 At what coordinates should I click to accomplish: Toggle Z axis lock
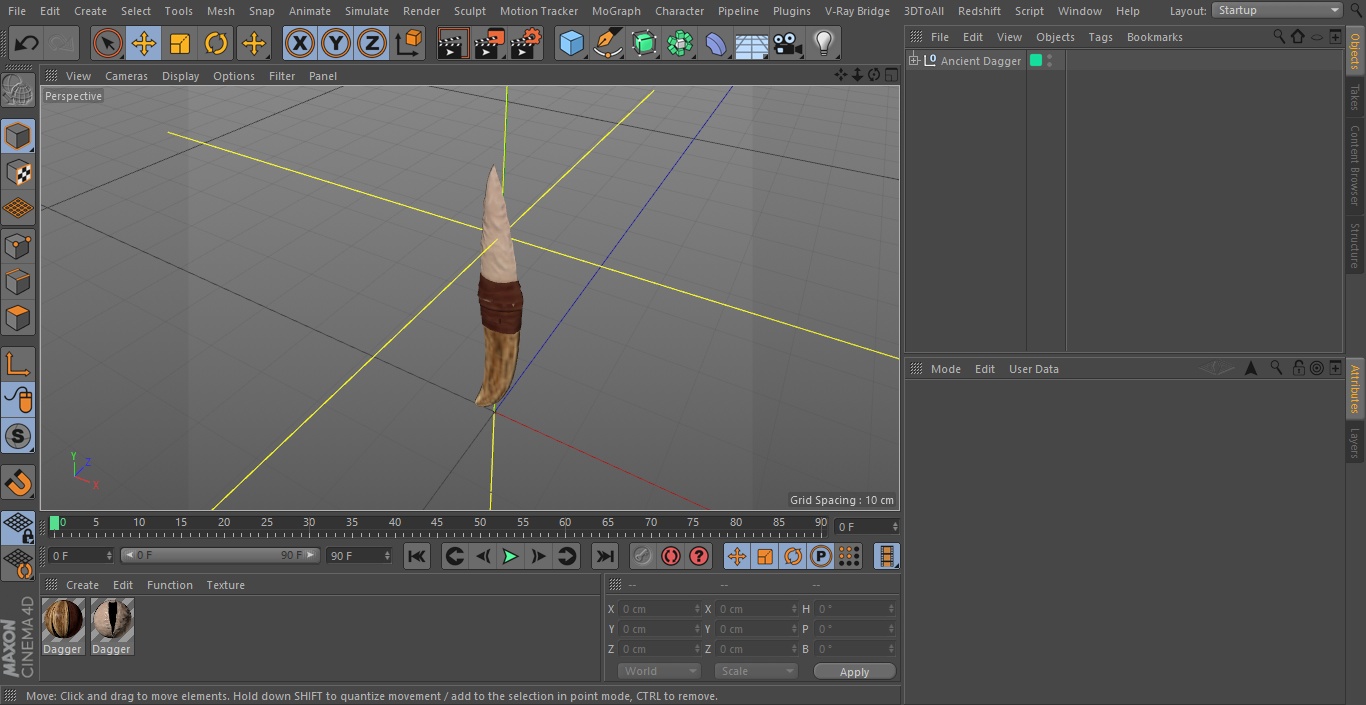pos(372,43)
